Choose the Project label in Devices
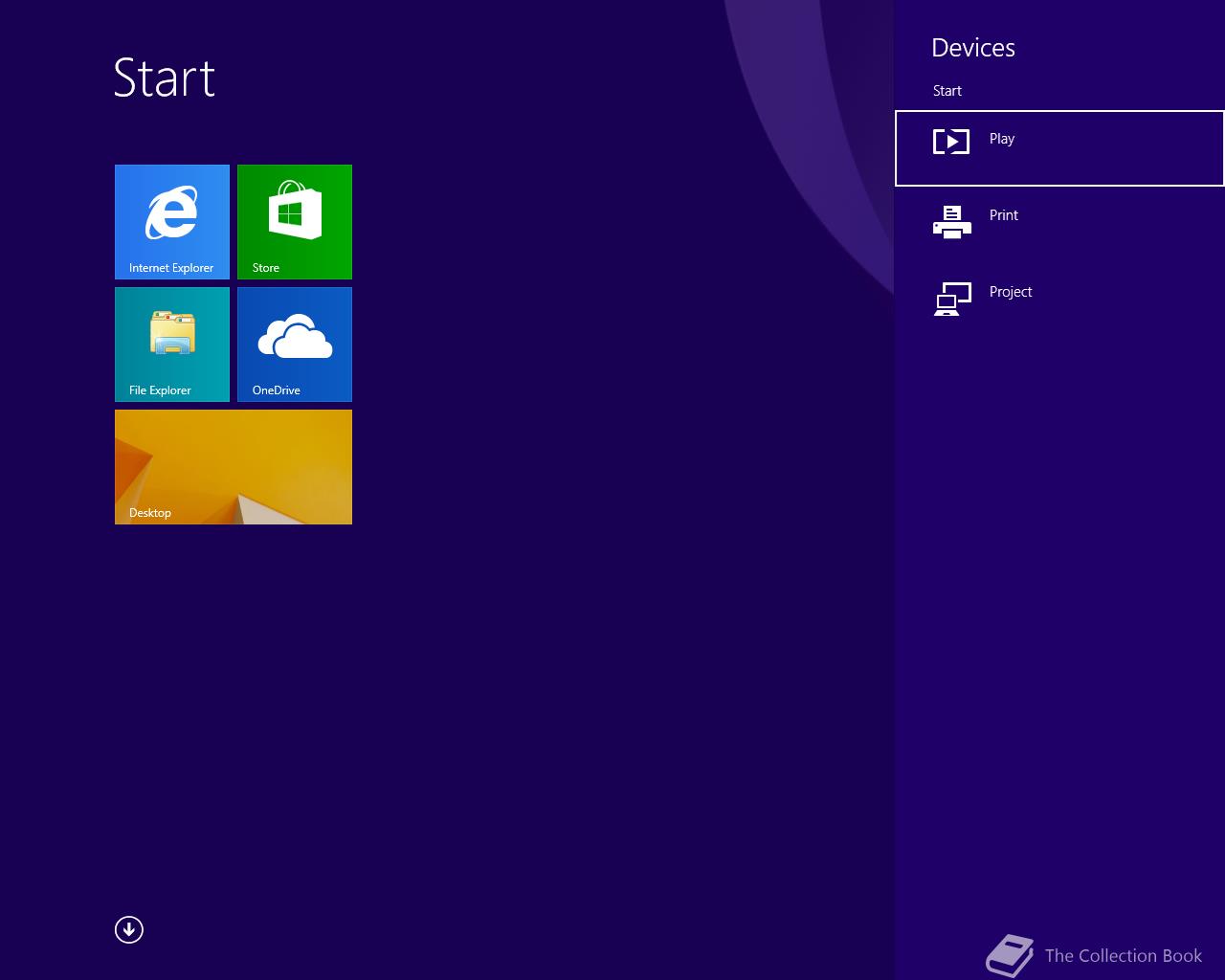This screenshot has height=980, width=1225. 1011,292
